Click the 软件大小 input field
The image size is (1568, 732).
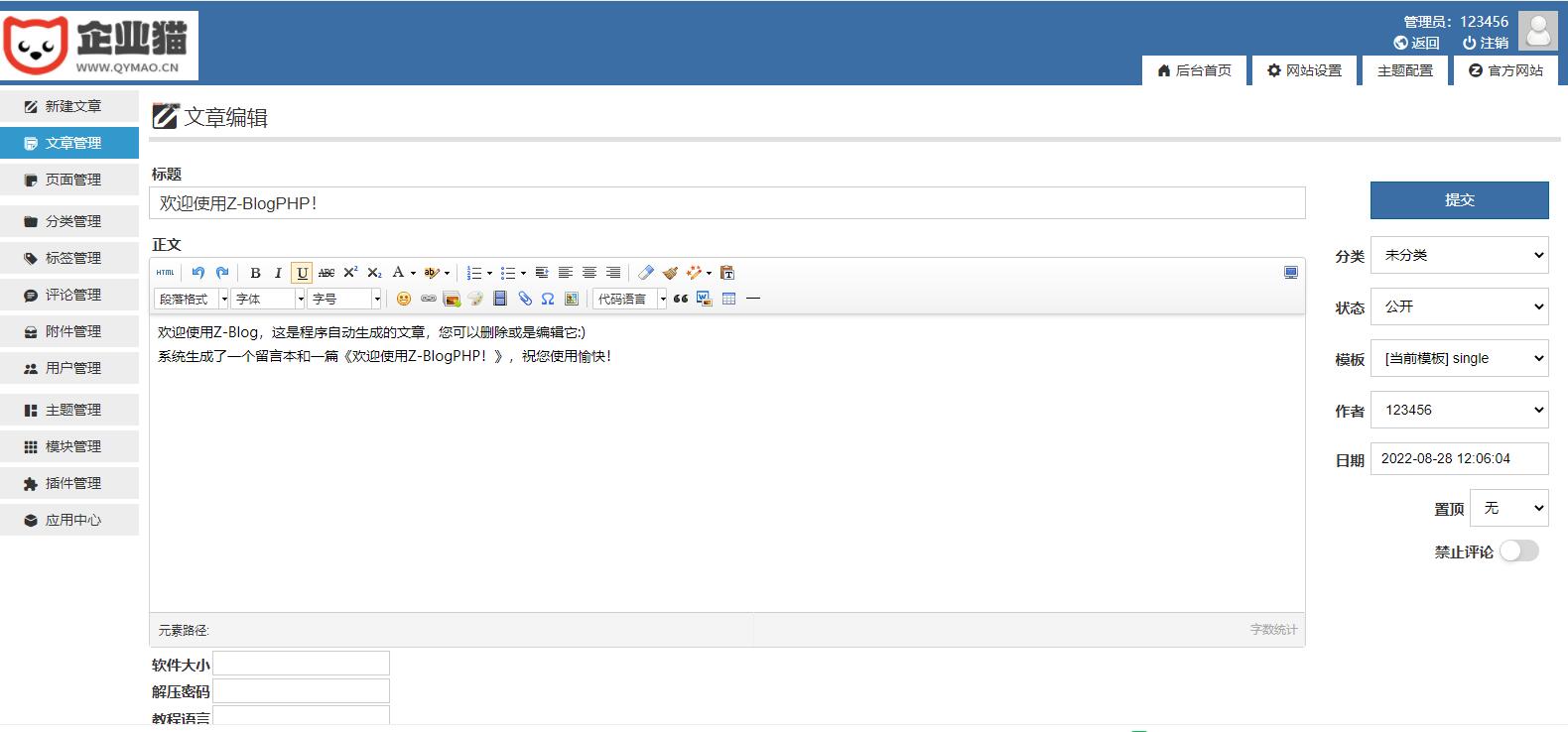tap(302, 664)
